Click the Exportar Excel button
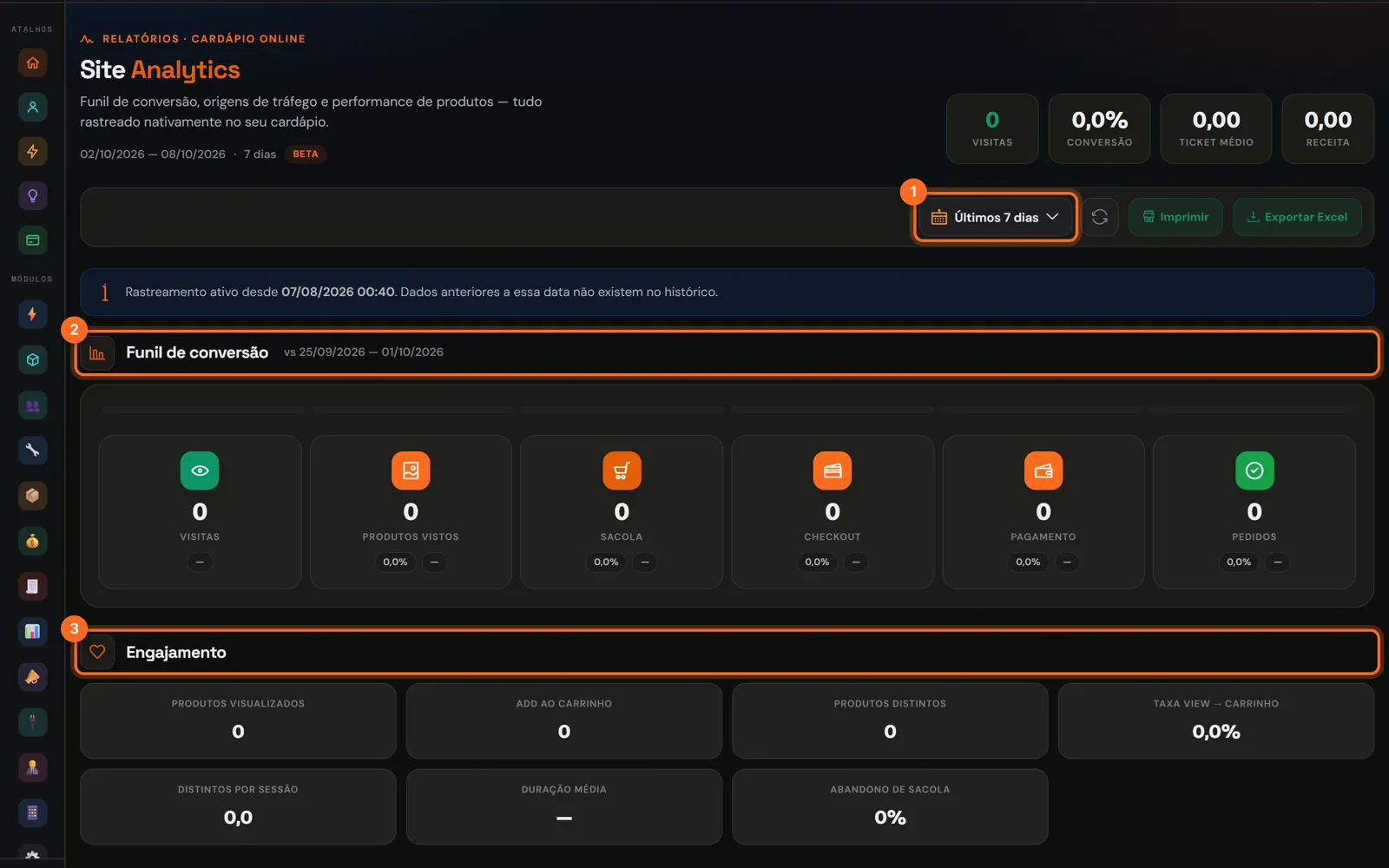Image resolution: width=1389 pixels, height=868 pixels. pyautogui.click(x=1297, y=217)
